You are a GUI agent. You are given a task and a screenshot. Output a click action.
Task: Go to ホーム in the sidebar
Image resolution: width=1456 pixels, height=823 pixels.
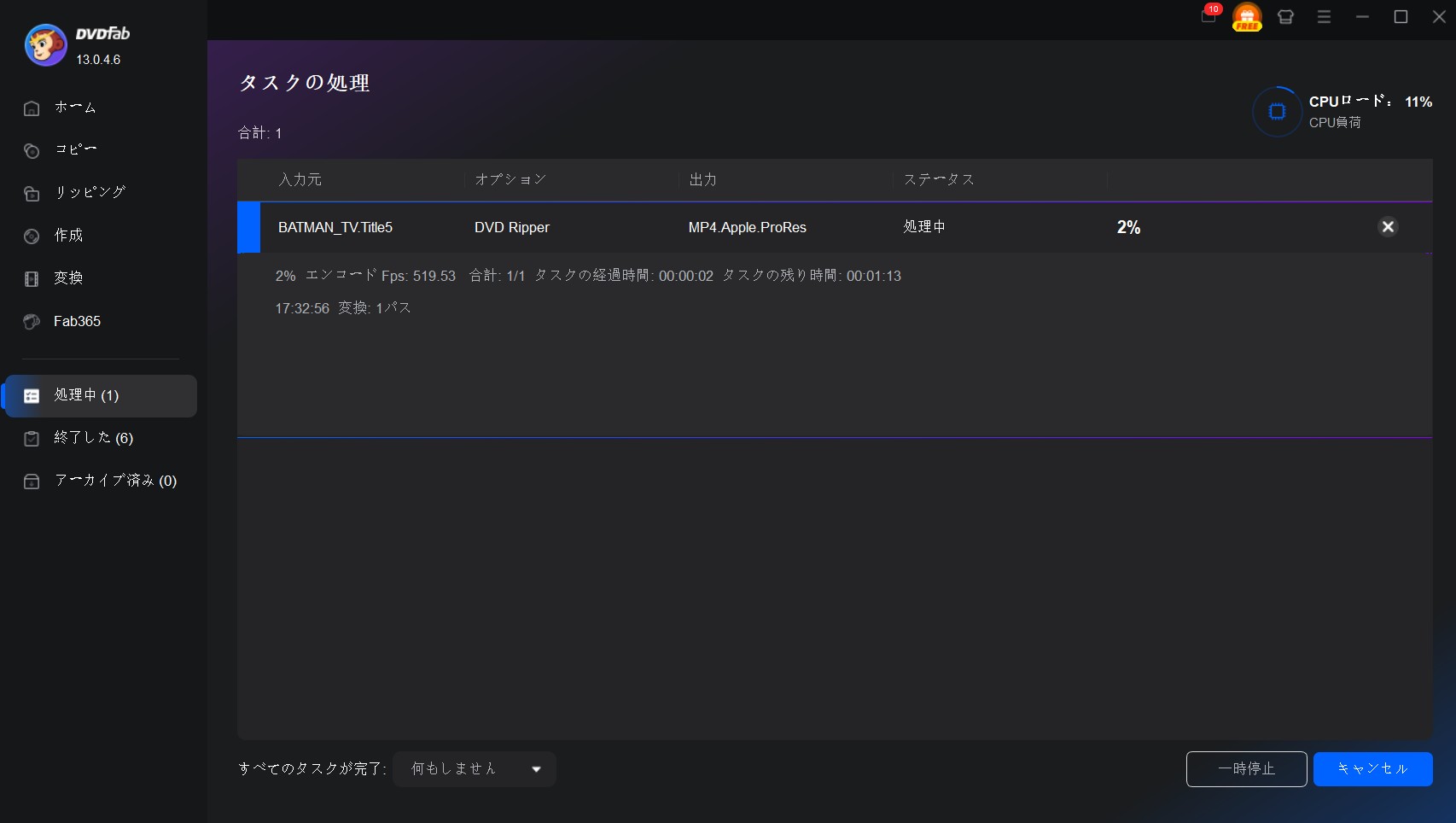(x=75, y=108)
